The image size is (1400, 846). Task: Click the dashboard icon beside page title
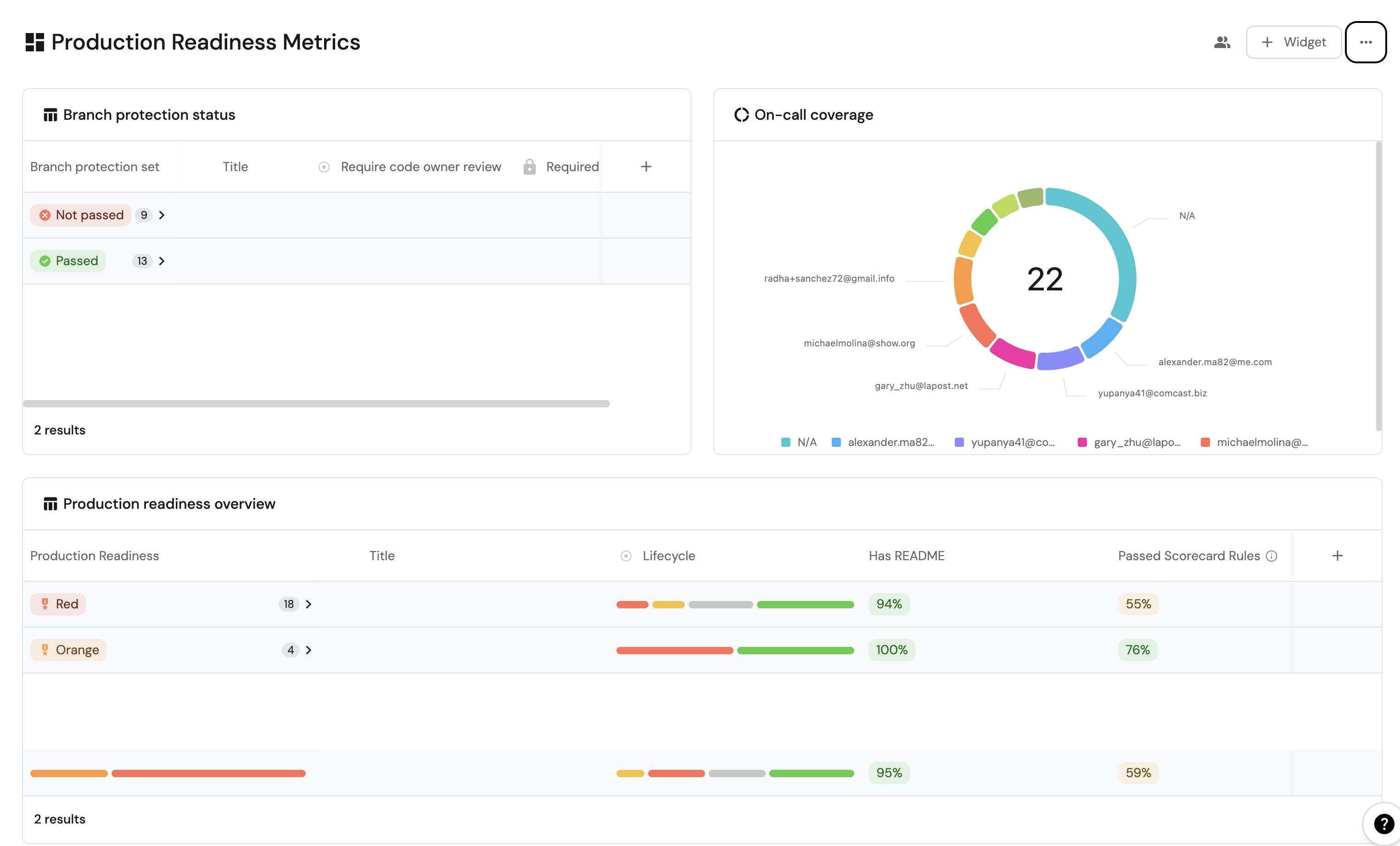(x=35, y=42)
